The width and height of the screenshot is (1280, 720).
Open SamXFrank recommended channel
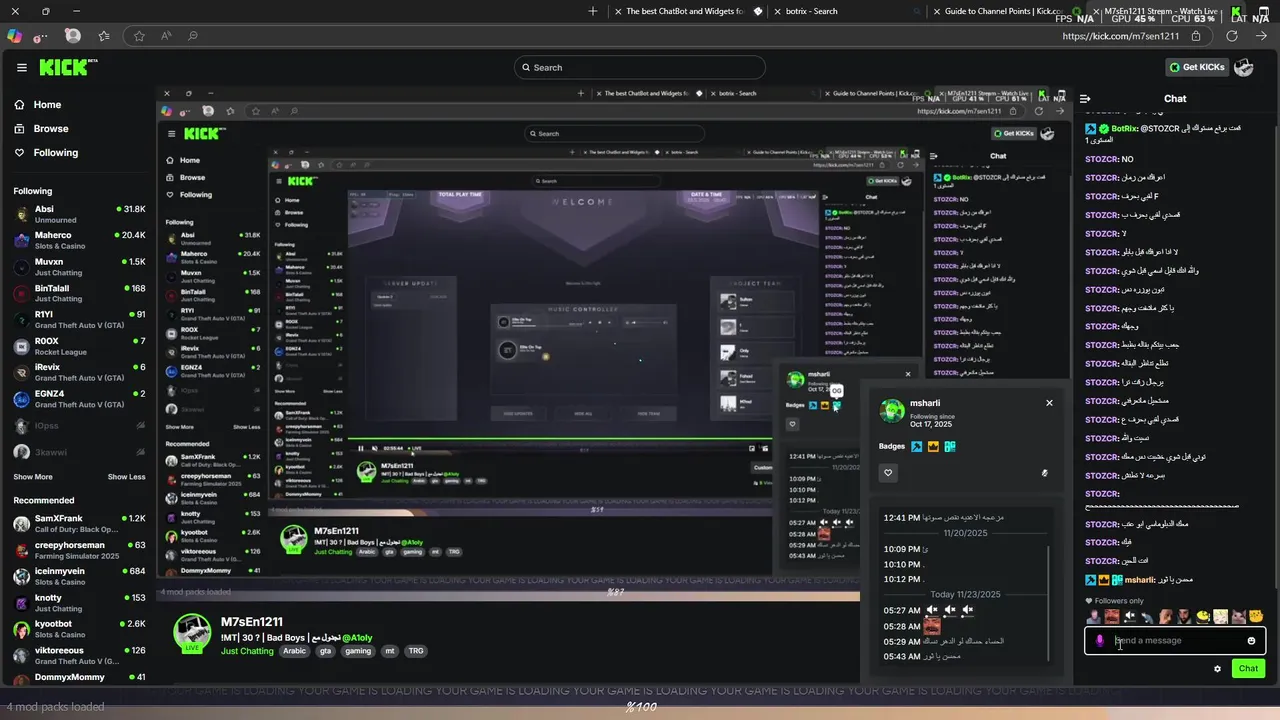pyautogui.click(x=78, y=523)
